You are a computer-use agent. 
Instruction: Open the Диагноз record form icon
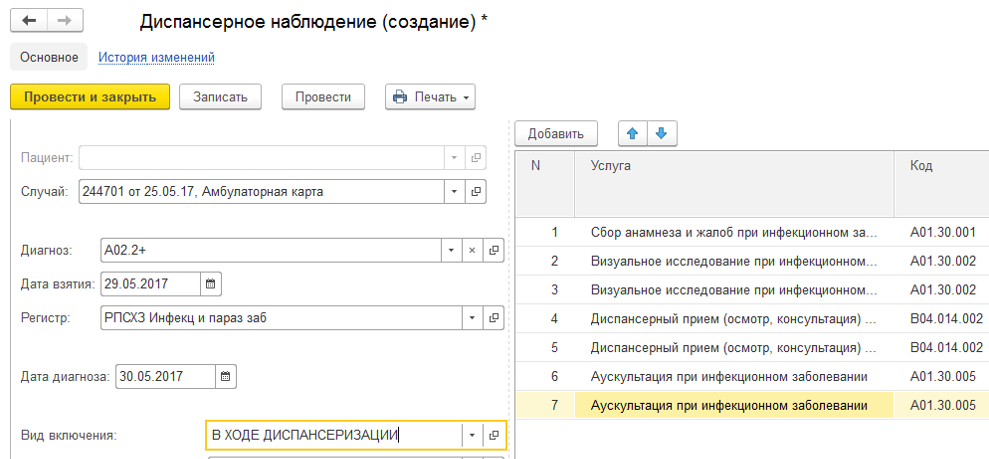pyautogui.click(x=494, y=251)
